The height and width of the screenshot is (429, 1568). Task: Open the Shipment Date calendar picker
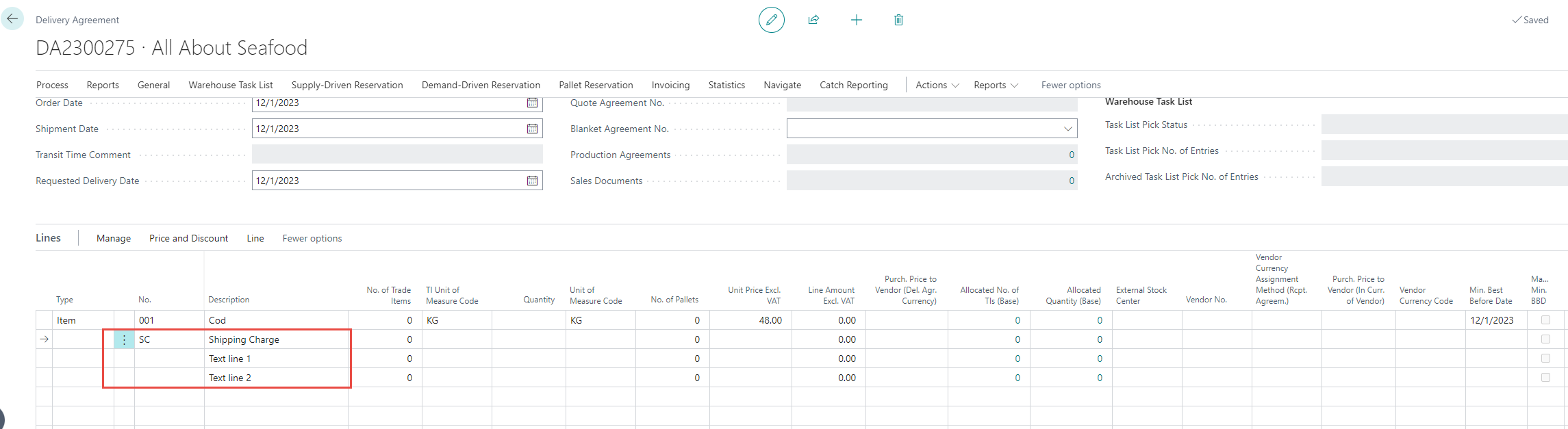[x=532, y=129]
